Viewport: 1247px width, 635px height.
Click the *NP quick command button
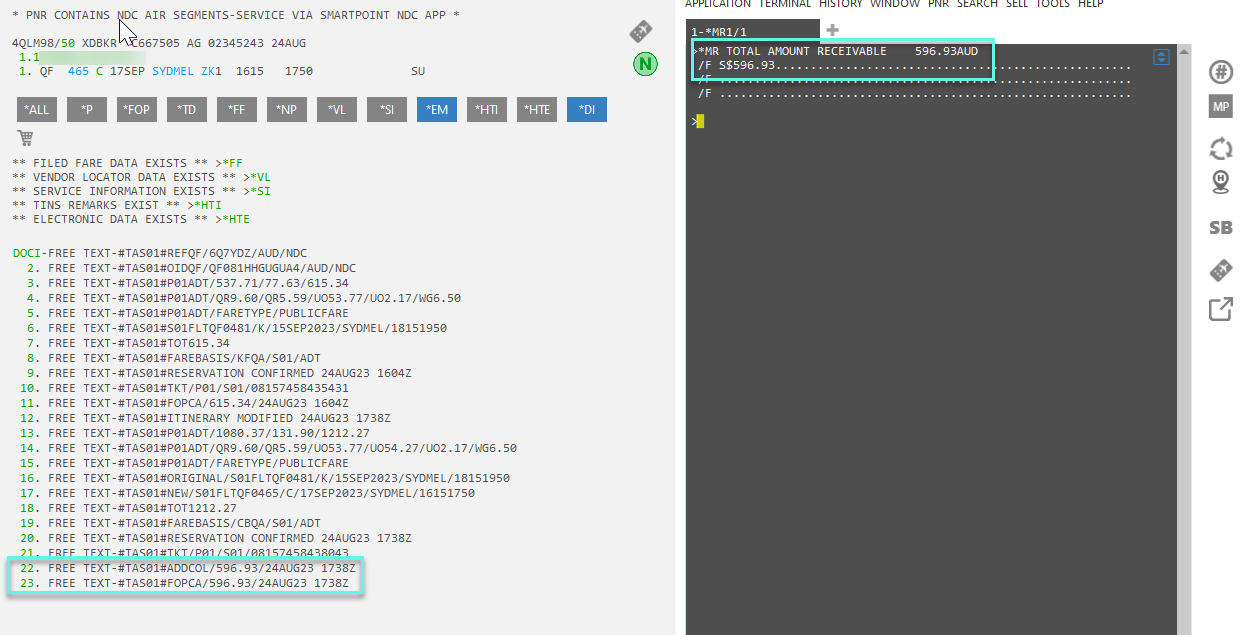click(287, 110)
